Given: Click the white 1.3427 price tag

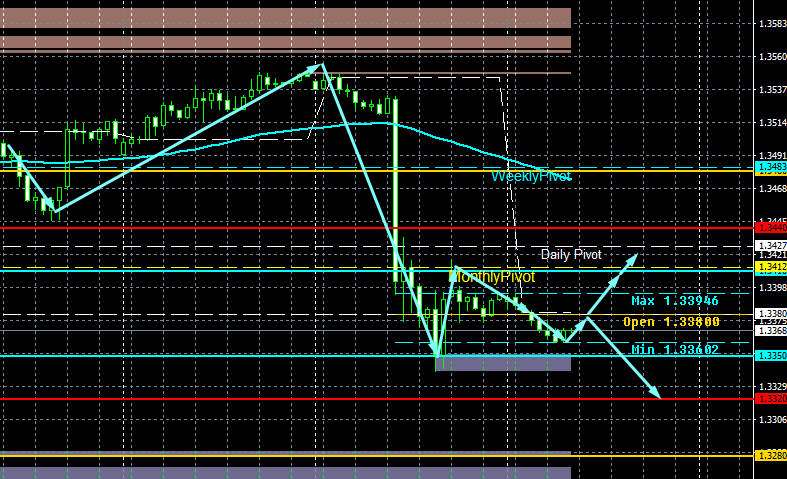Looking at the screenshot, I should point(771,246).
